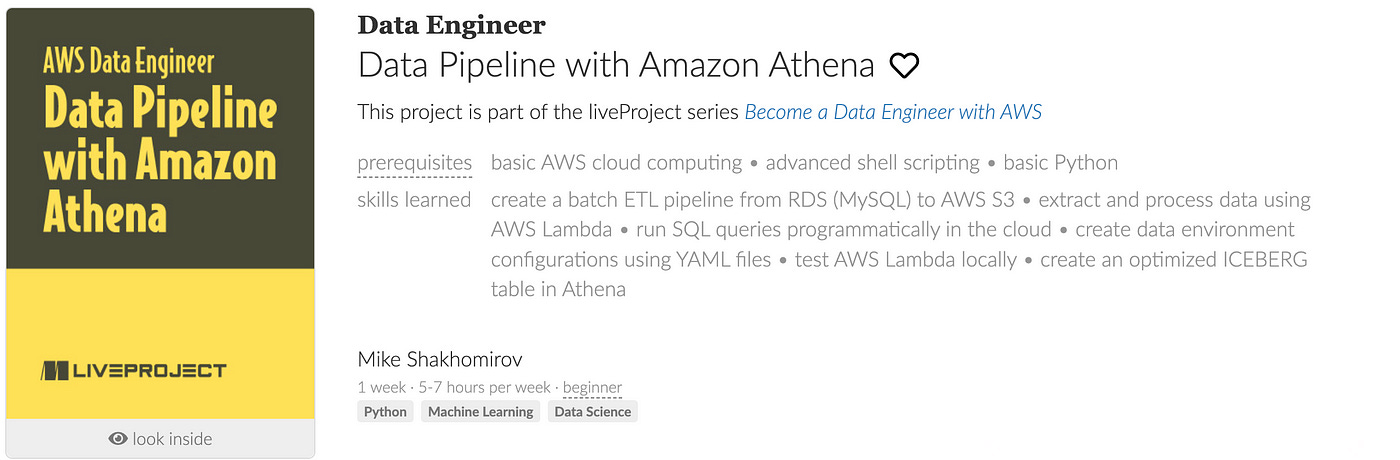Open the Data Pipeline with Amazon Athena title
Screen dimensions: 1400x460
(x=616, y=66)
